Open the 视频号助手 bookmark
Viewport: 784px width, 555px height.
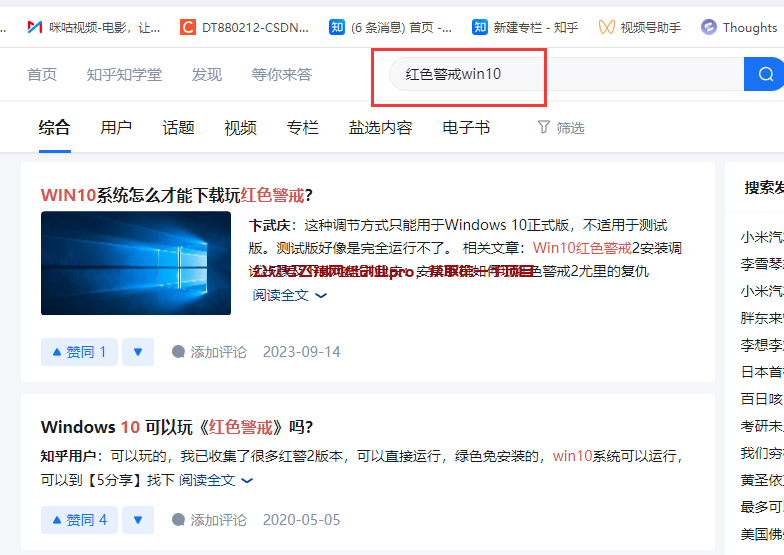coord(640,27)
